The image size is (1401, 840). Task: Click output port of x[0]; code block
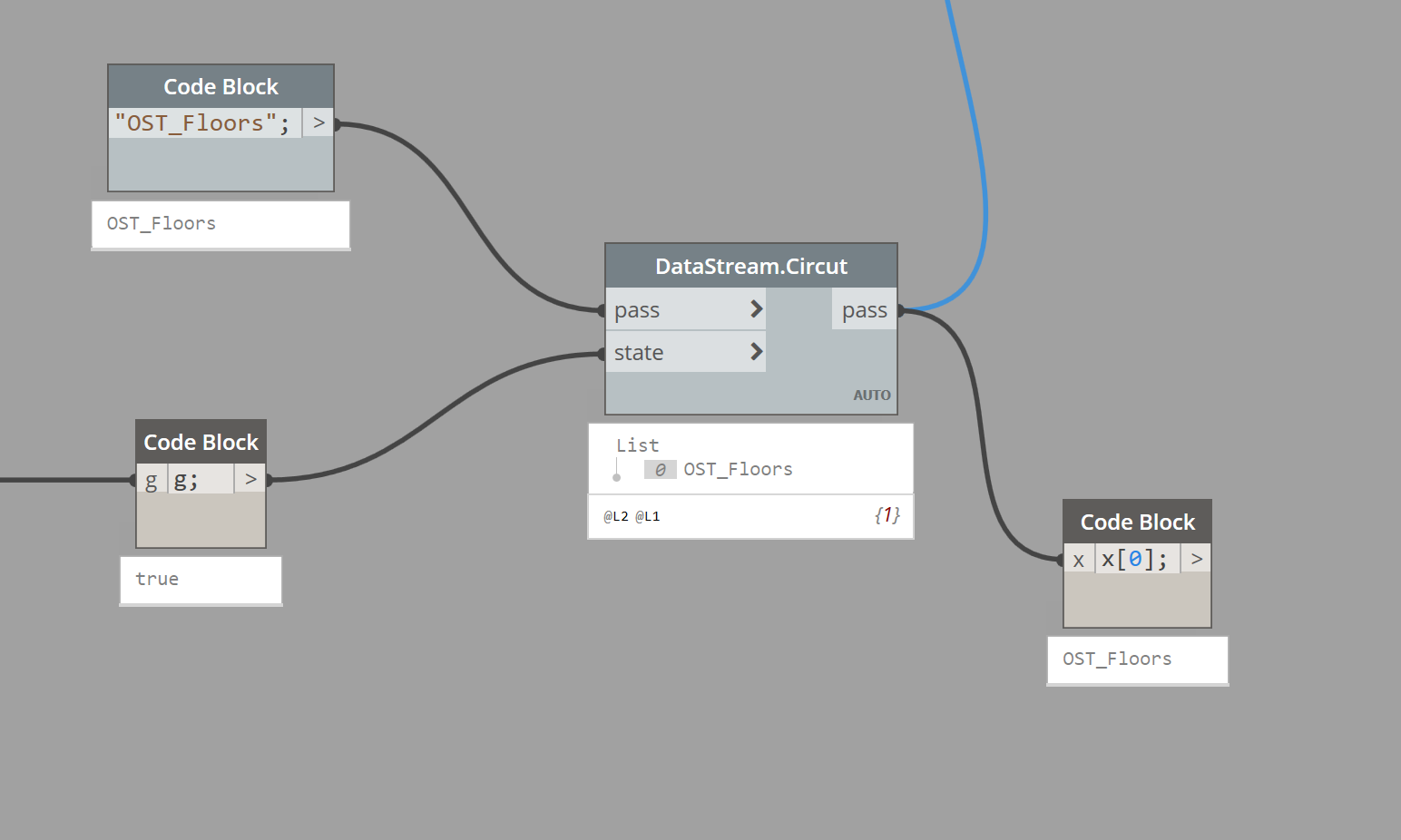(1196, 559)
